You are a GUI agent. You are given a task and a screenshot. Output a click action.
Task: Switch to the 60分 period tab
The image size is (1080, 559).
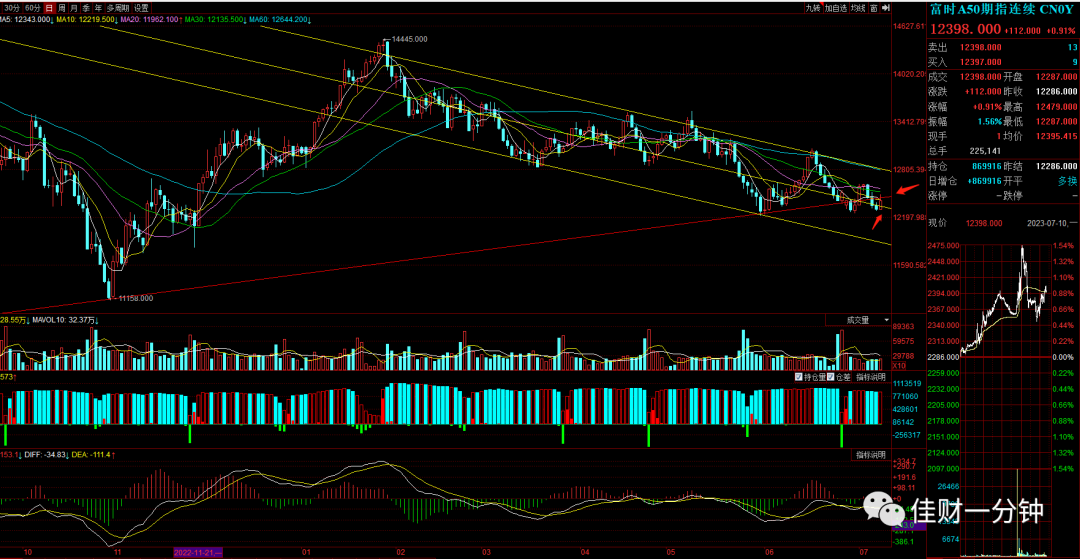pyautogui.click(x=32, y=8)
